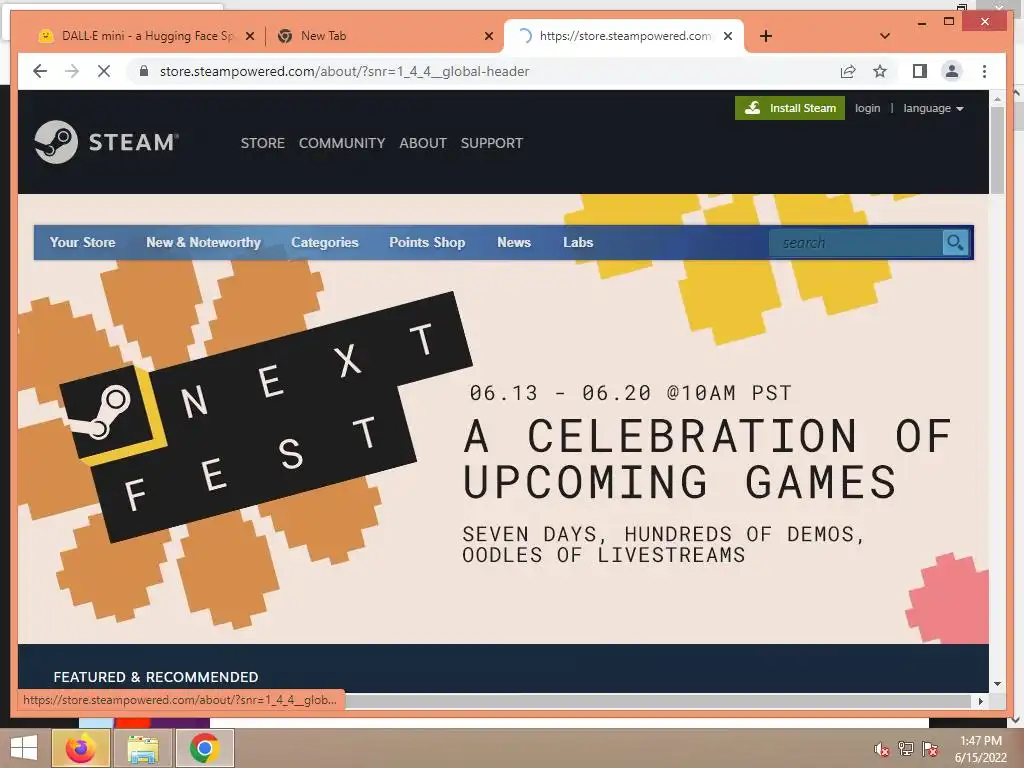Switch to DALL-E mini Hugging Face tab
The width and height of the screenshot is (1024, 768).
tap(145, 36)
